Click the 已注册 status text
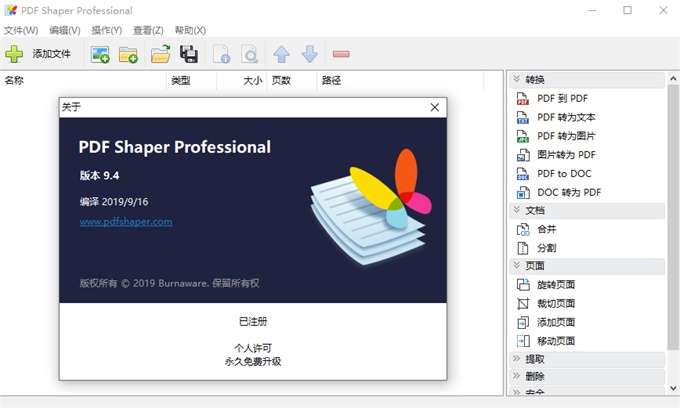680x408 pixels. coord(253,321)
